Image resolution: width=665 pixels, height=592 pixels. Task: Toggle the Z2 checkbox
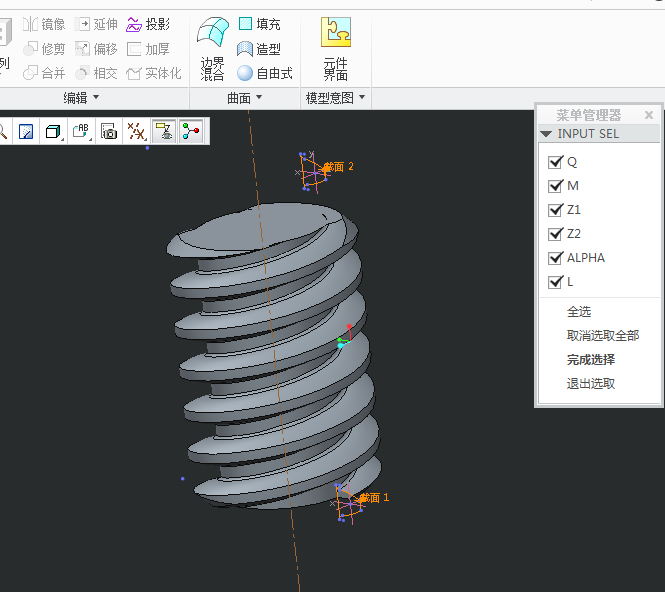(x=555, y=234)
